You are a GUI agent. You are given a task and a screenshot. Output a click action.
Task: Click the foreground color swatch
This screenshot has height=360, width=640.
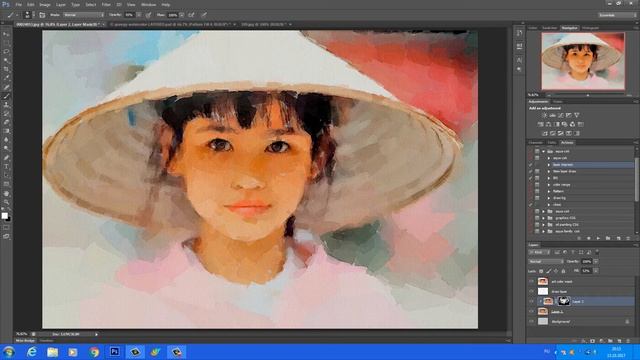point(4,216)
